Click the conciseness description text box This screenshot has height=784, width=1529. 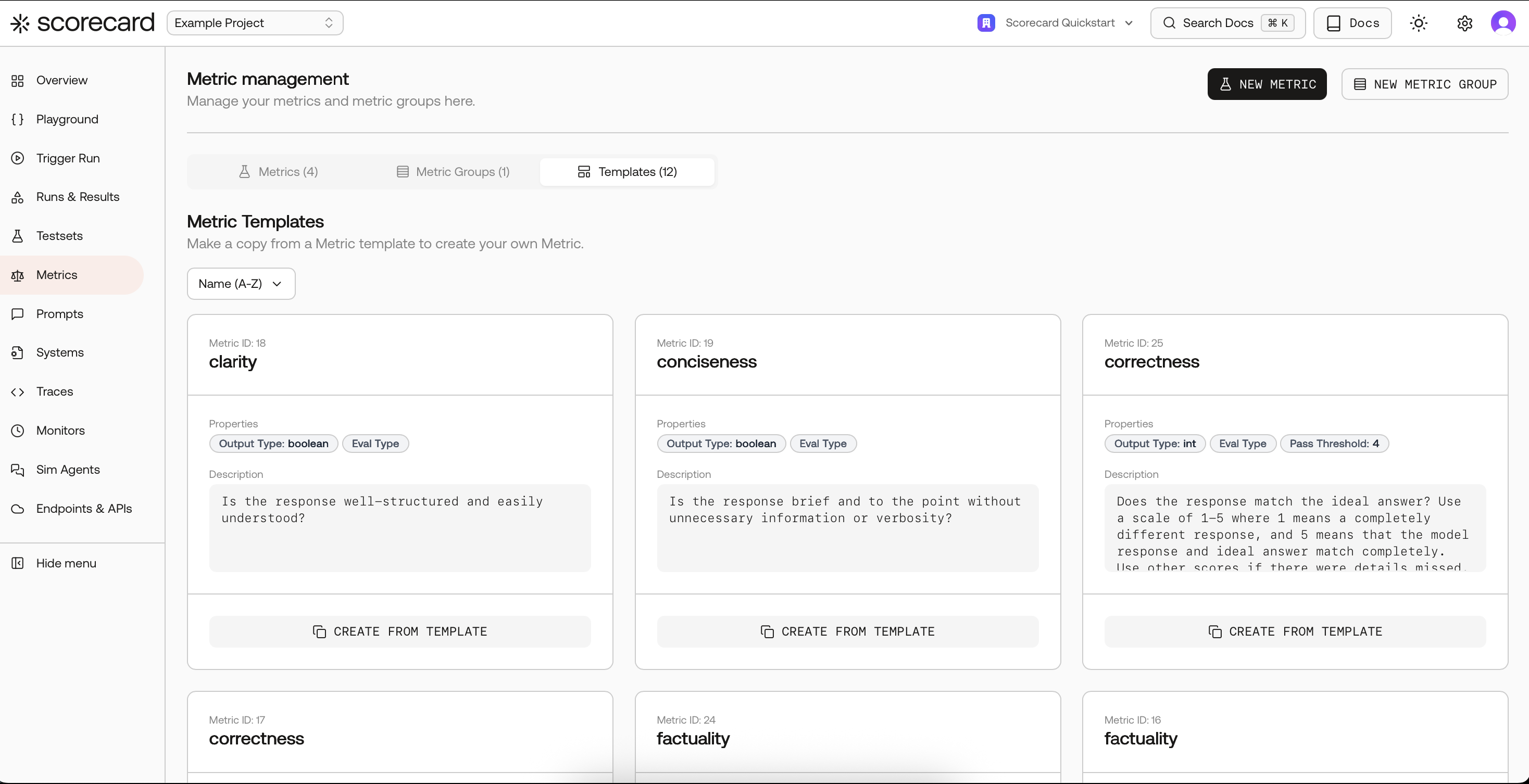[x=848, y=528]
